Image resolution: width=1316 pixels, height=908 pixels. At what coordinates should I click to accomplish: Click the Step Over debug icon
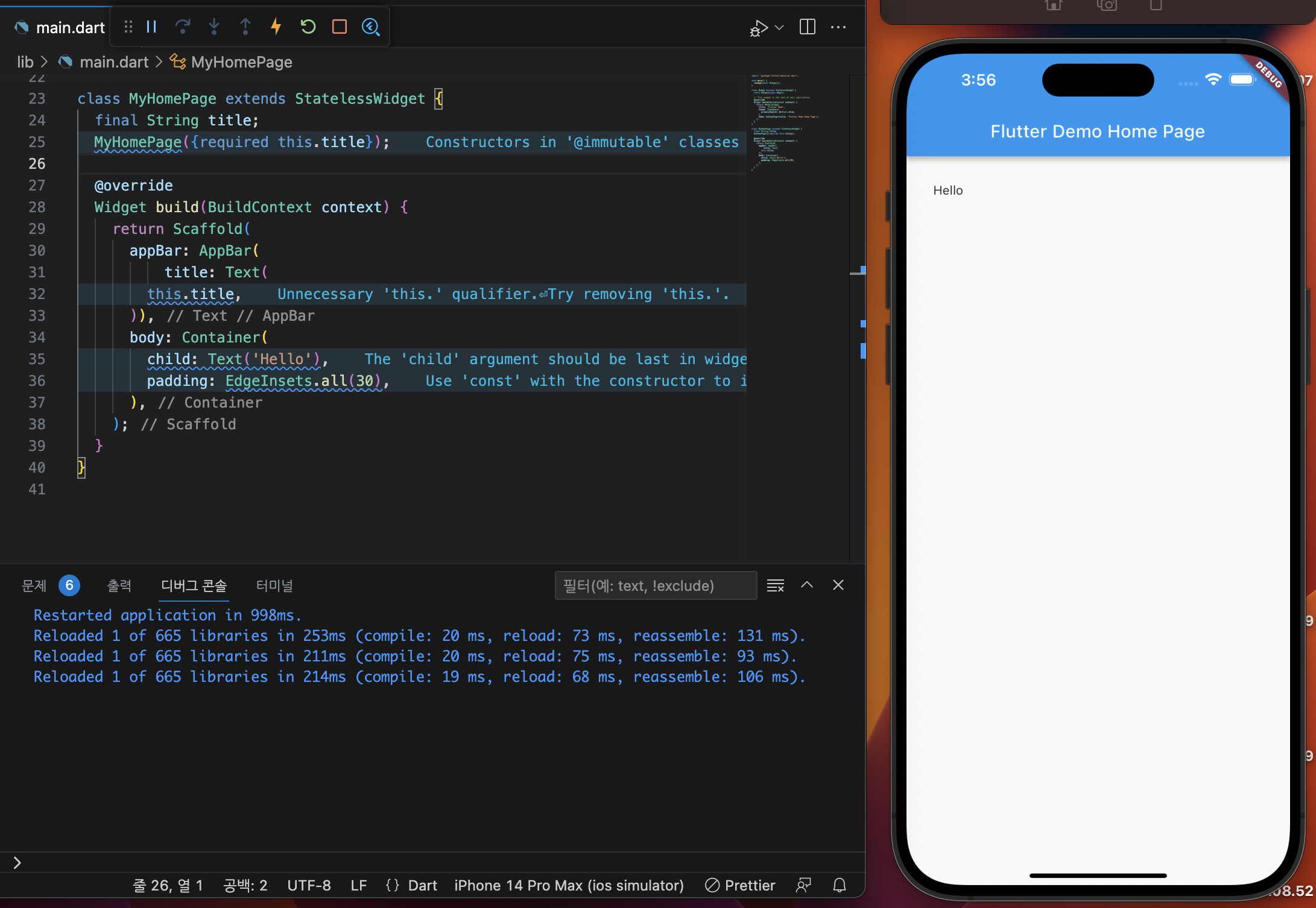coord(183,27)
